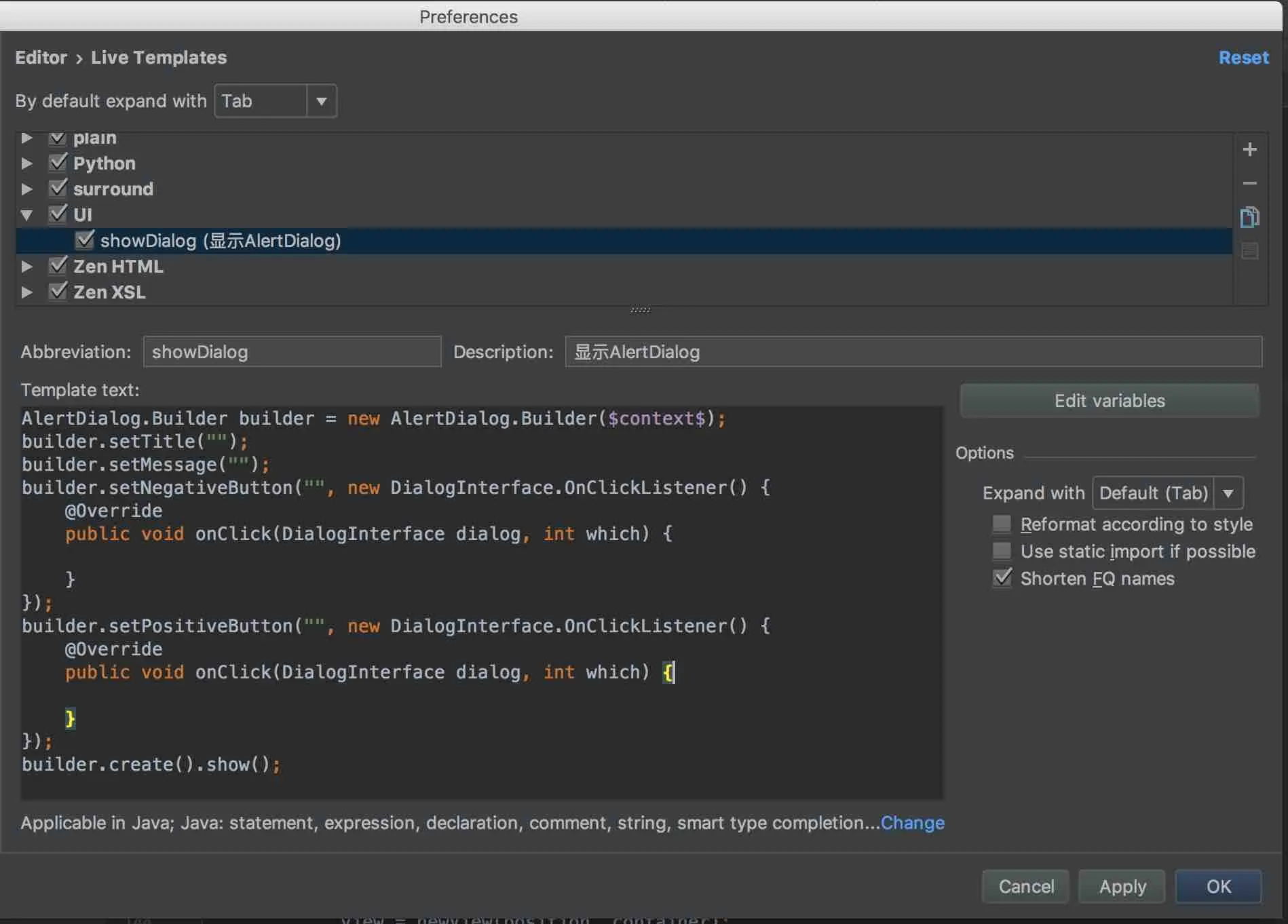
Task: Click the duplicate template copy icon
Action: [1249, 217]
